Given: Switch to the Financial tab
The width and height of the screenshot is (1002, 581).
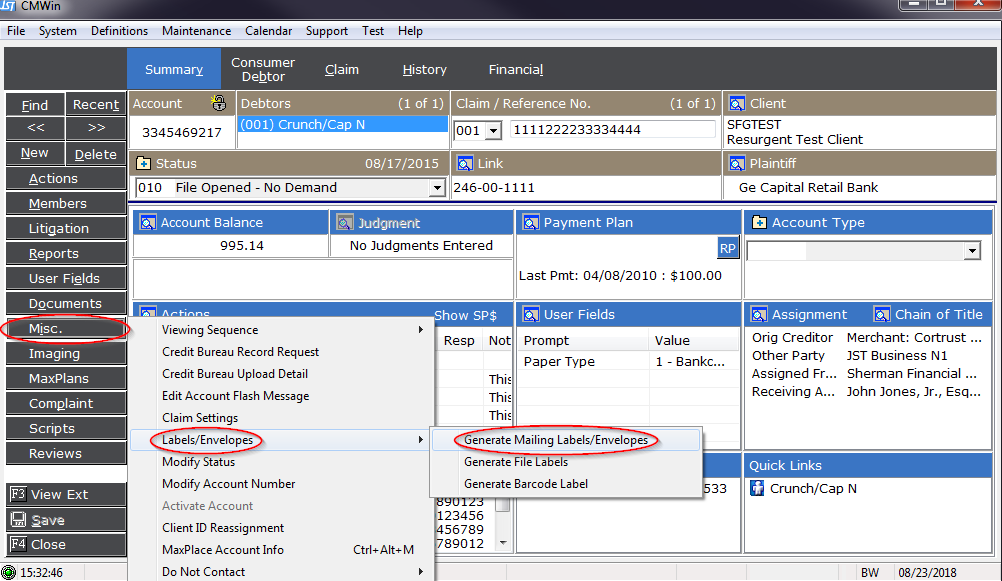Looking at the screenshot, I should (515, 70).
